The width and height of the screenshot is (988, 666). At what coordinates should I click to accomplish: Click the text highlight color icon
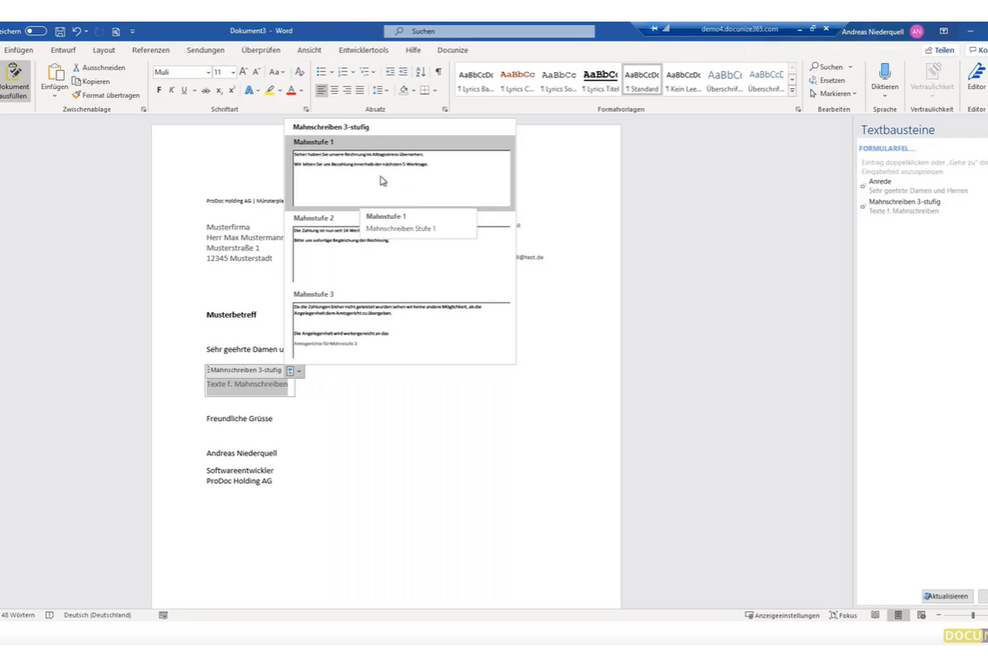(x=267, y=90)
